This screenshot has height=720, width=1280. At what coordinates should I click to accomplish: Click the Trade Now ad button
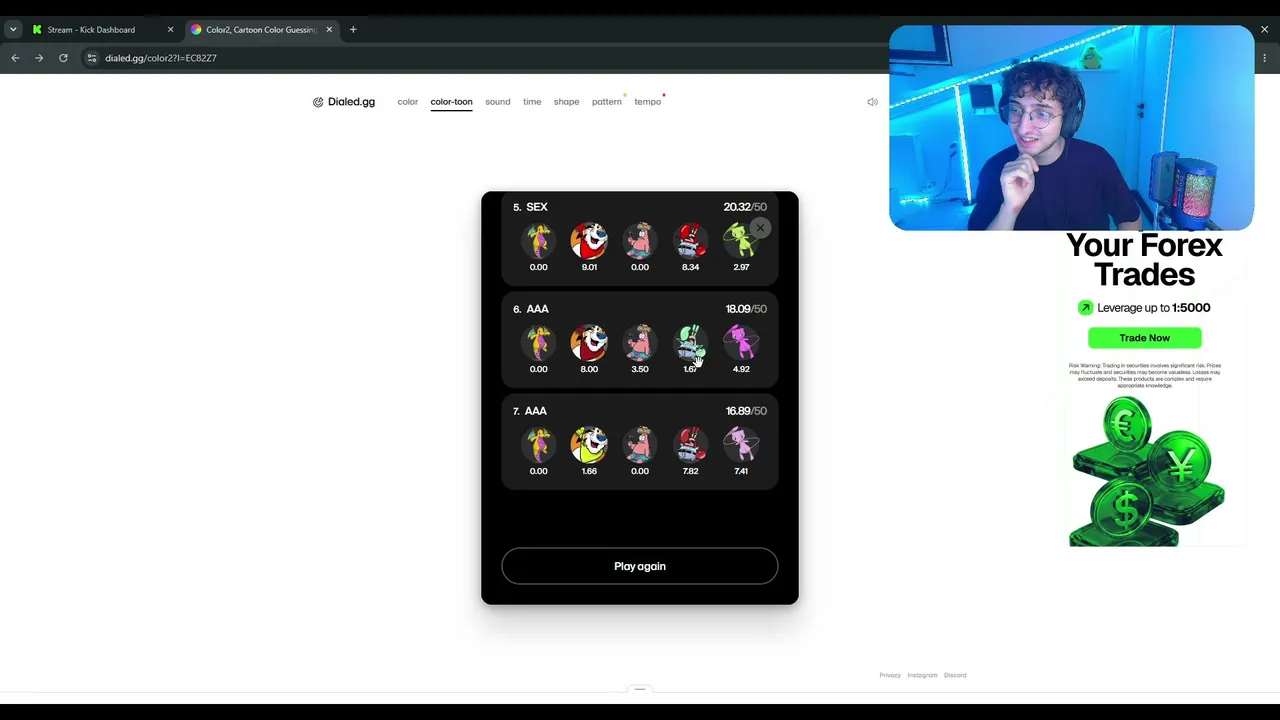1144,338
